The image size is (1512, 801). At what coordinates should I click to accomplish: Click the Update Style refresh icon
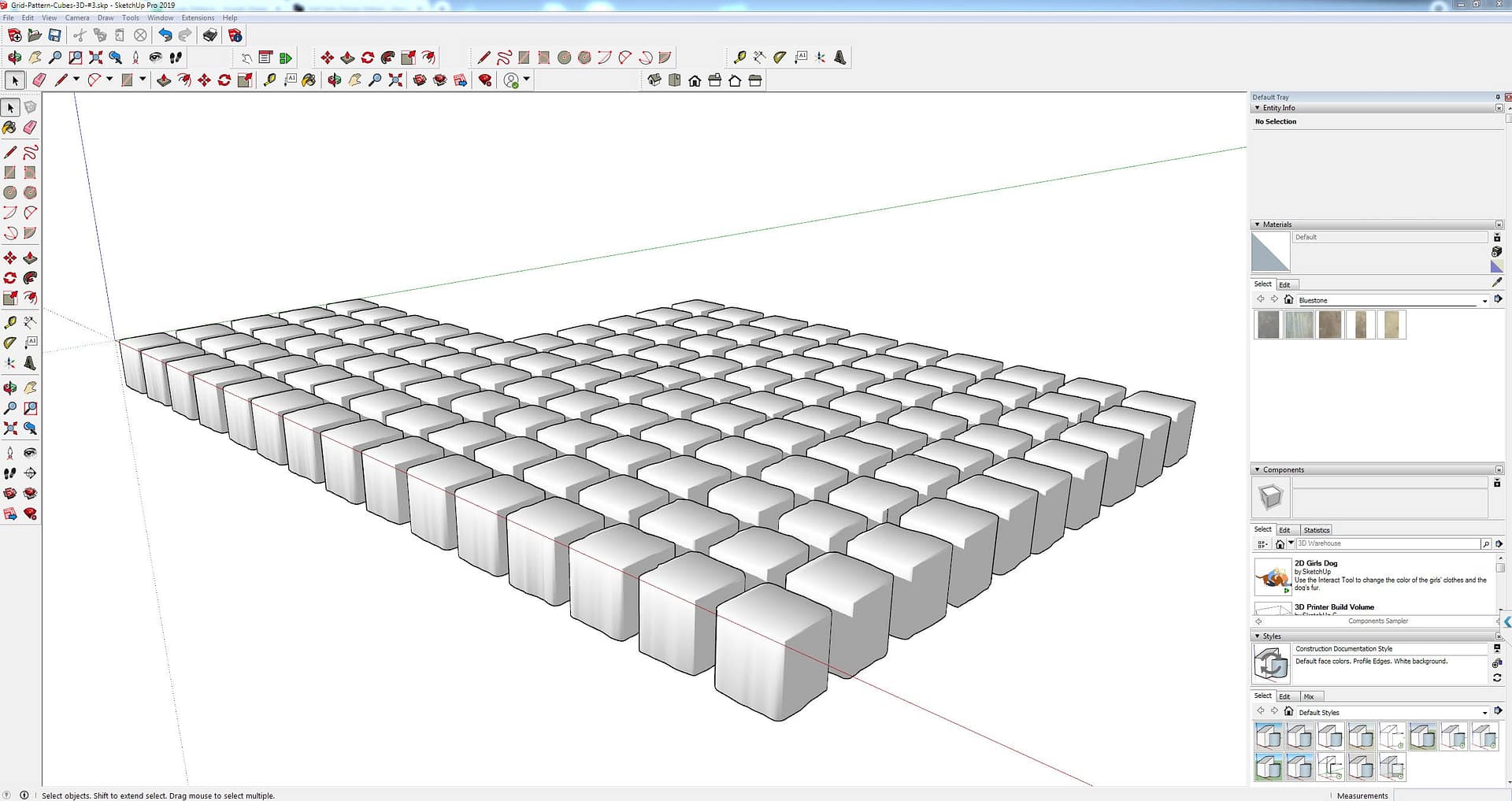1496,677
